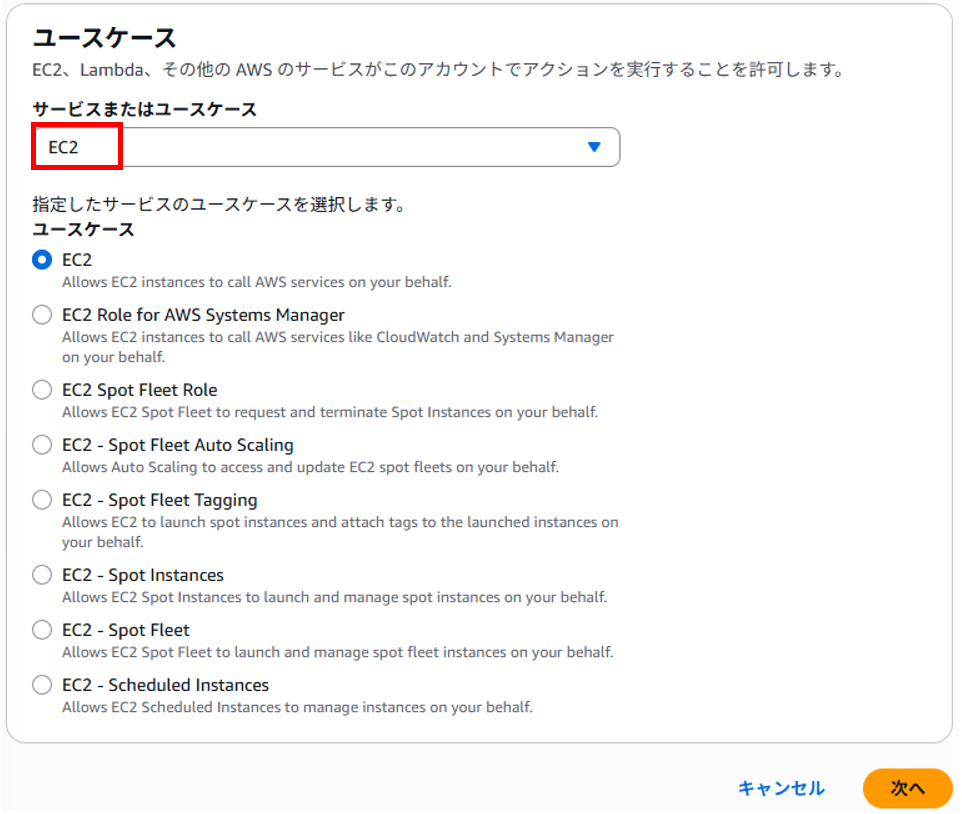
Task: Click 'EC2 - Spot Fleet Tagging' label text
Action: (160, 501)
